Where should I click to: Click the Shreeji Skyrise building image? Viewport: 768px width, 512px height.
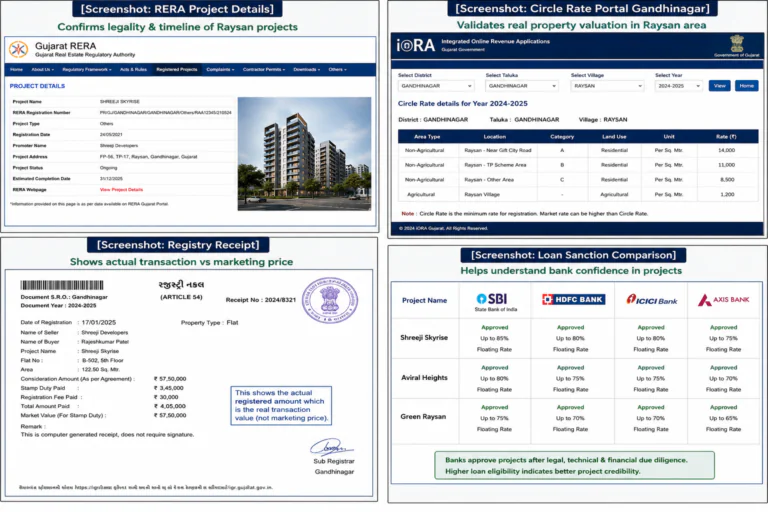pyautogui.click(x=304, y=154)
